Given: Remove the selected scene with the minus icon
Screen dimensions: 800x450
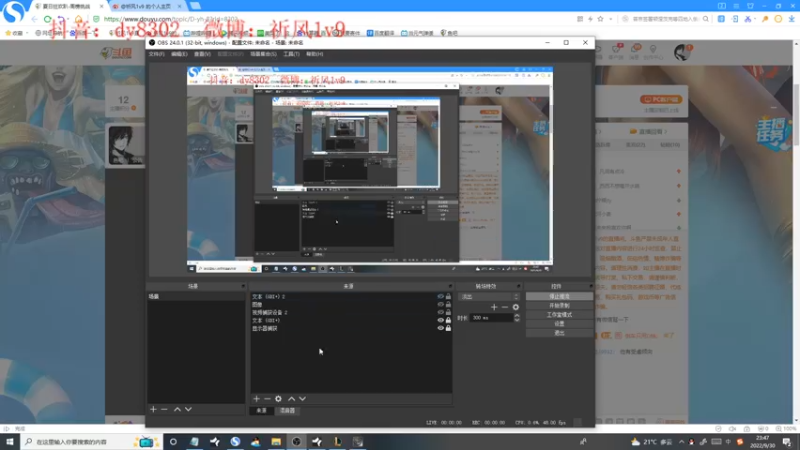Looking at the screenshot, I should [164, 409].
